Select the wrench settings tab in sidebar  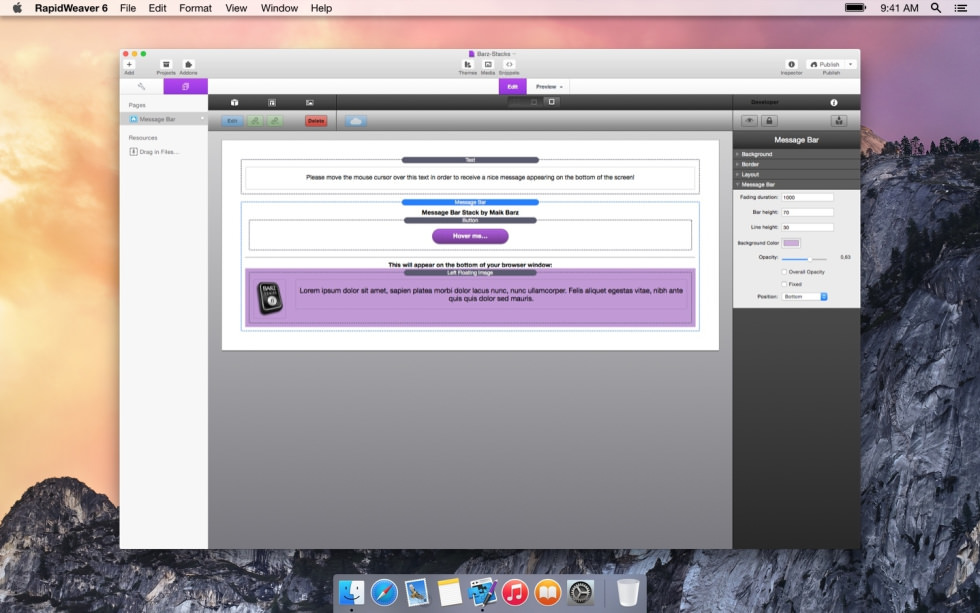coord(141,86)
